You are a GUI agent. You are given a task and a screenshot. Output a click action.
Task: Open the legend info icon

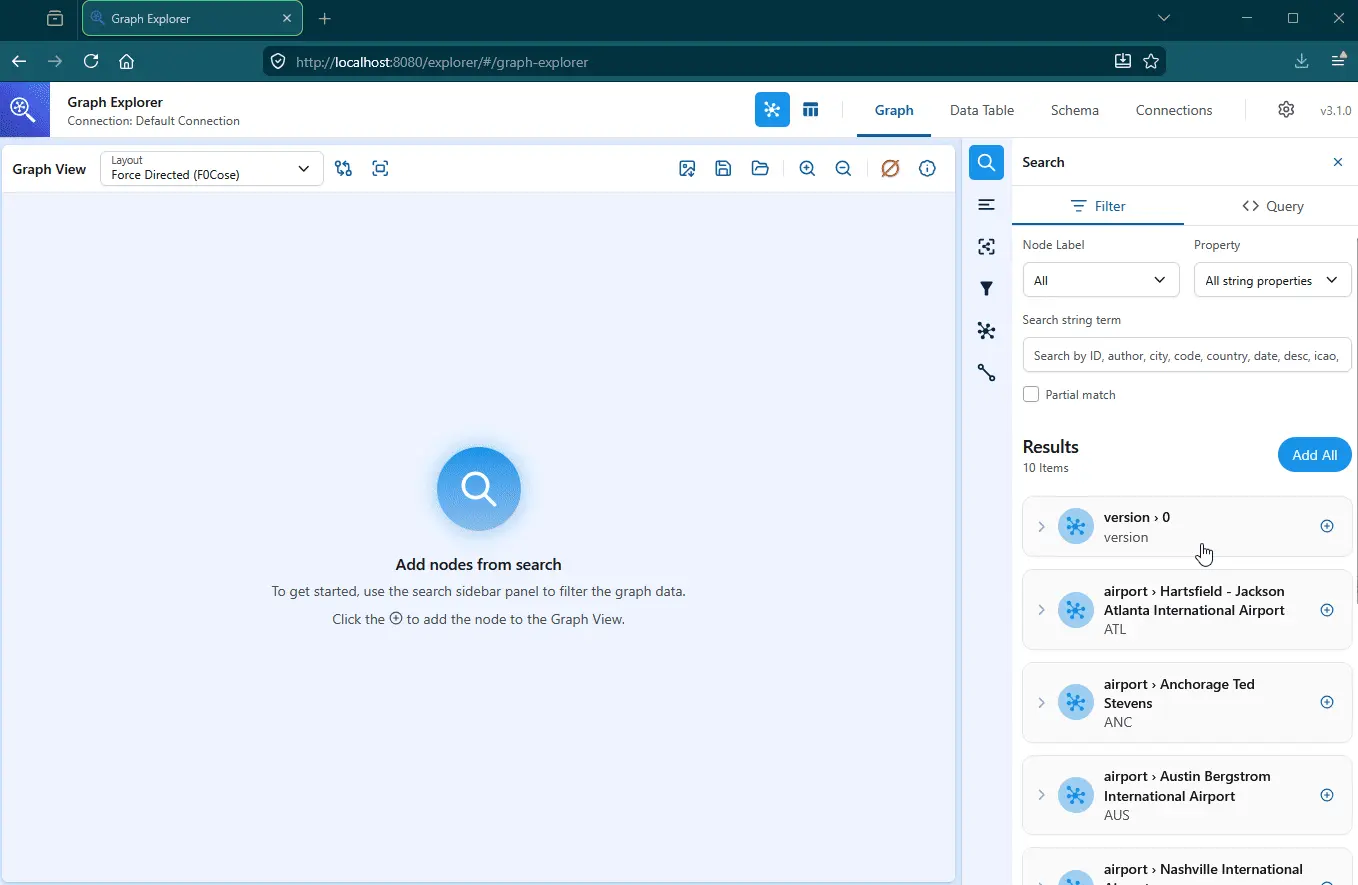[927, 169]
